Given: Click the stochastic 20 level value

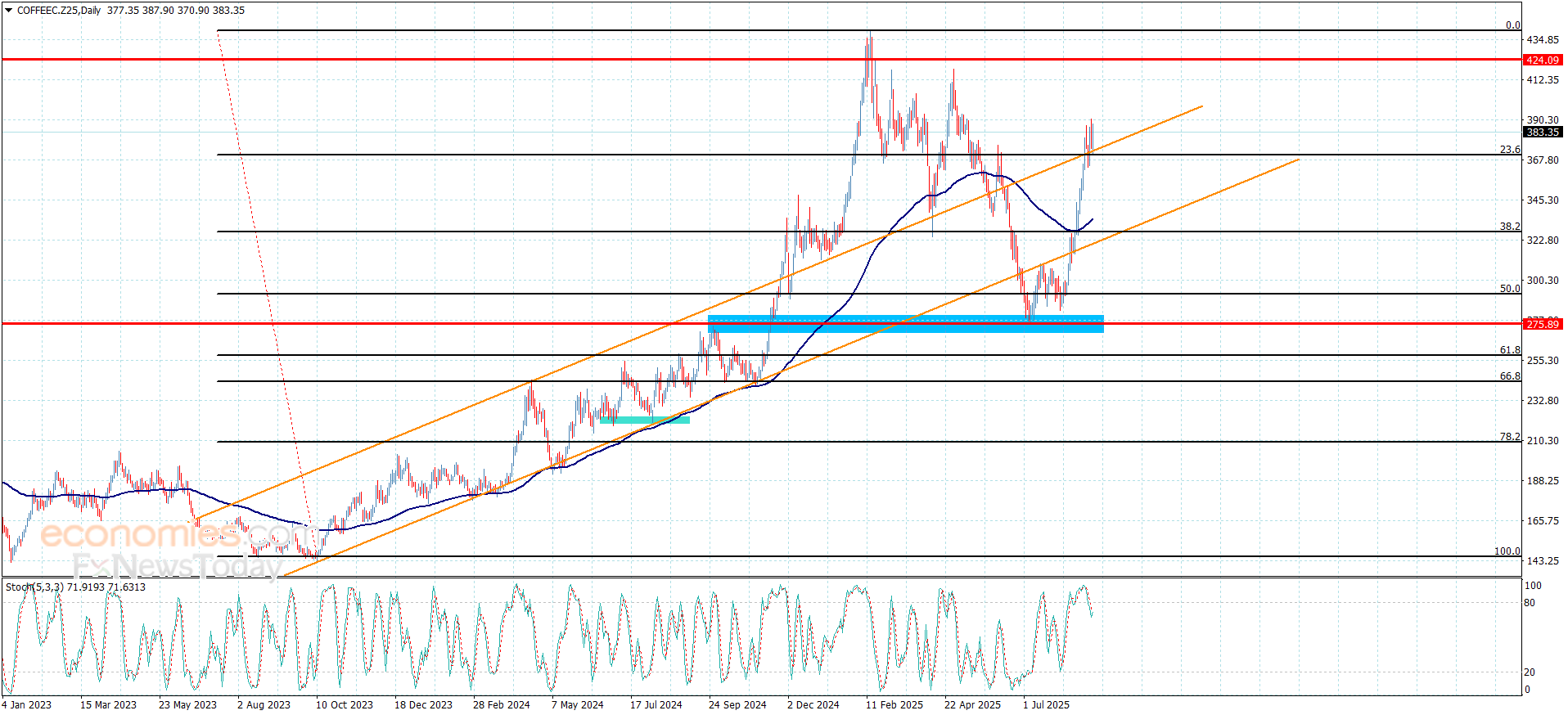Looking at the screenshot, I should pyautogui.click(x=1530, y=672).
